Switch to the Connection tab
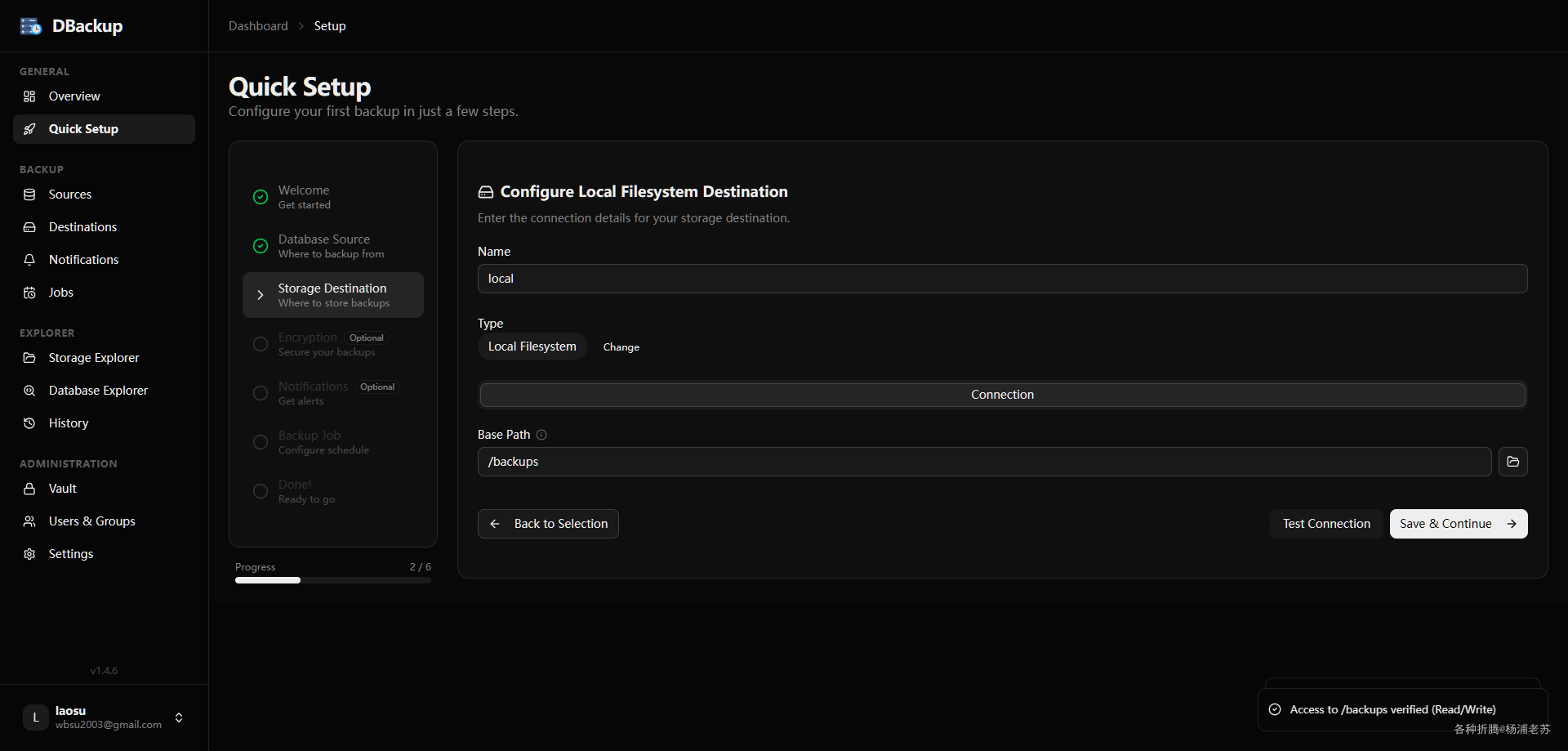Viewport: 1568px width, 751px height. 1002,395
